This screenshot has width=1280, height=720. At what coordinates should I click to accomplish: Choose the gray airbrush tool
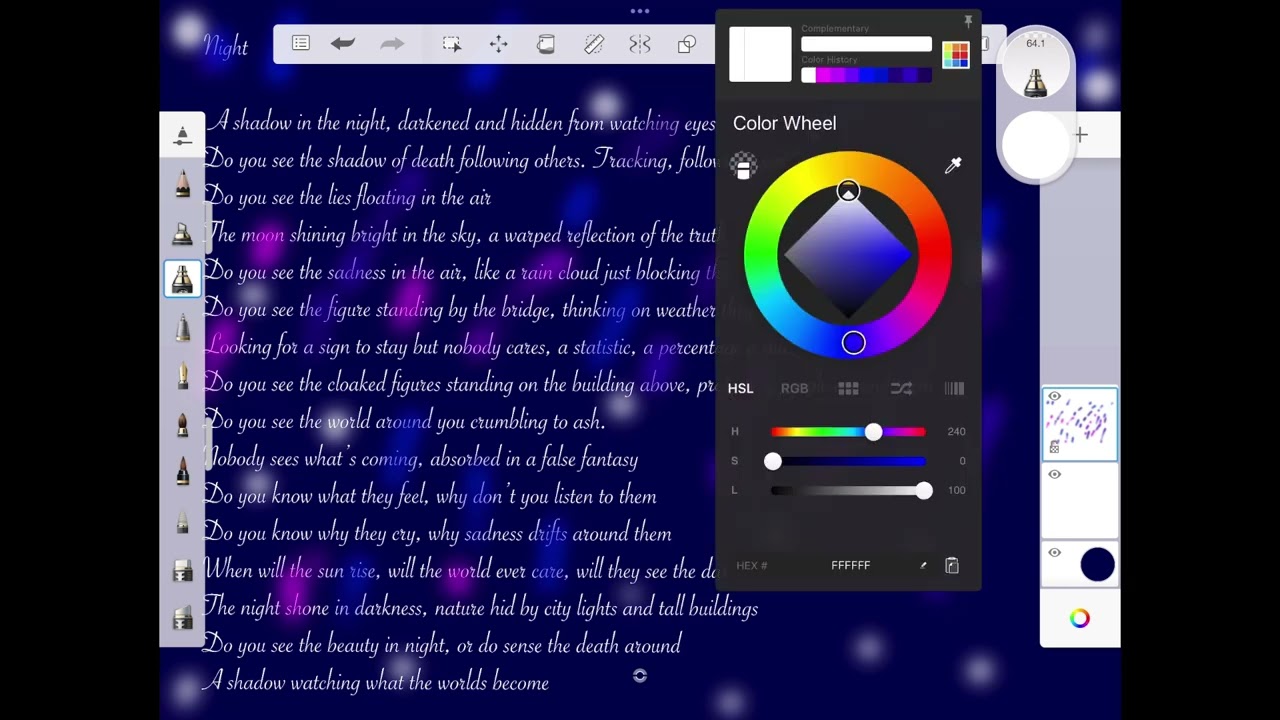pos(182,327)
